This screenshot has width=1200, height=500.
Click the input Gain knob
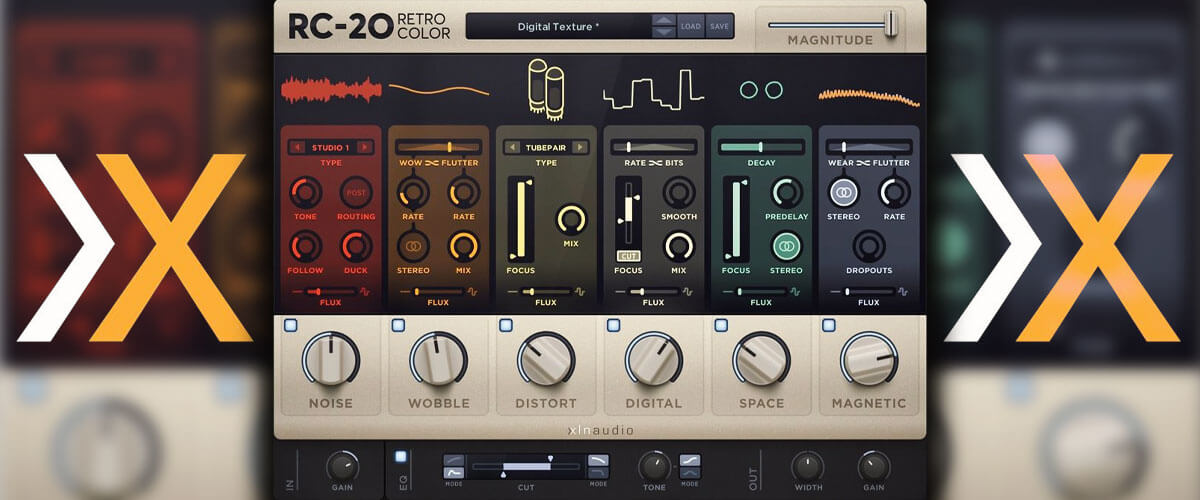point(342,467)
